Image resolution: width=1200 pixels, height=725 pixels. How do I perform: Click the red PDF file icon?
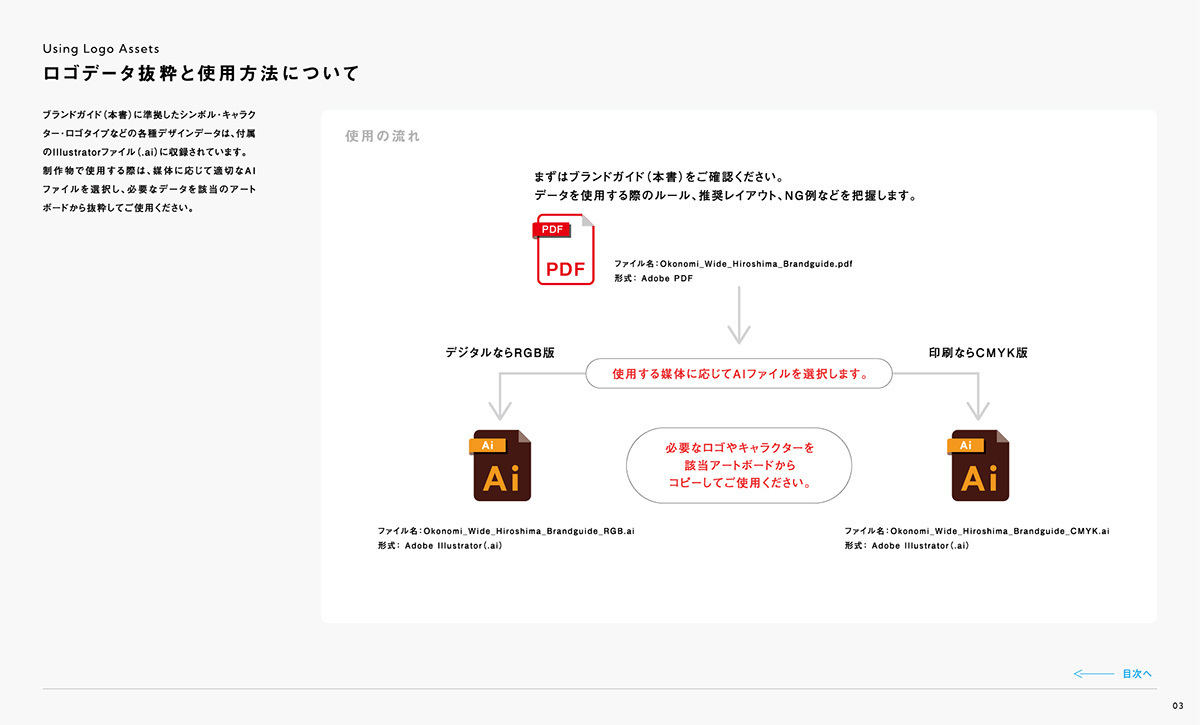565,251
